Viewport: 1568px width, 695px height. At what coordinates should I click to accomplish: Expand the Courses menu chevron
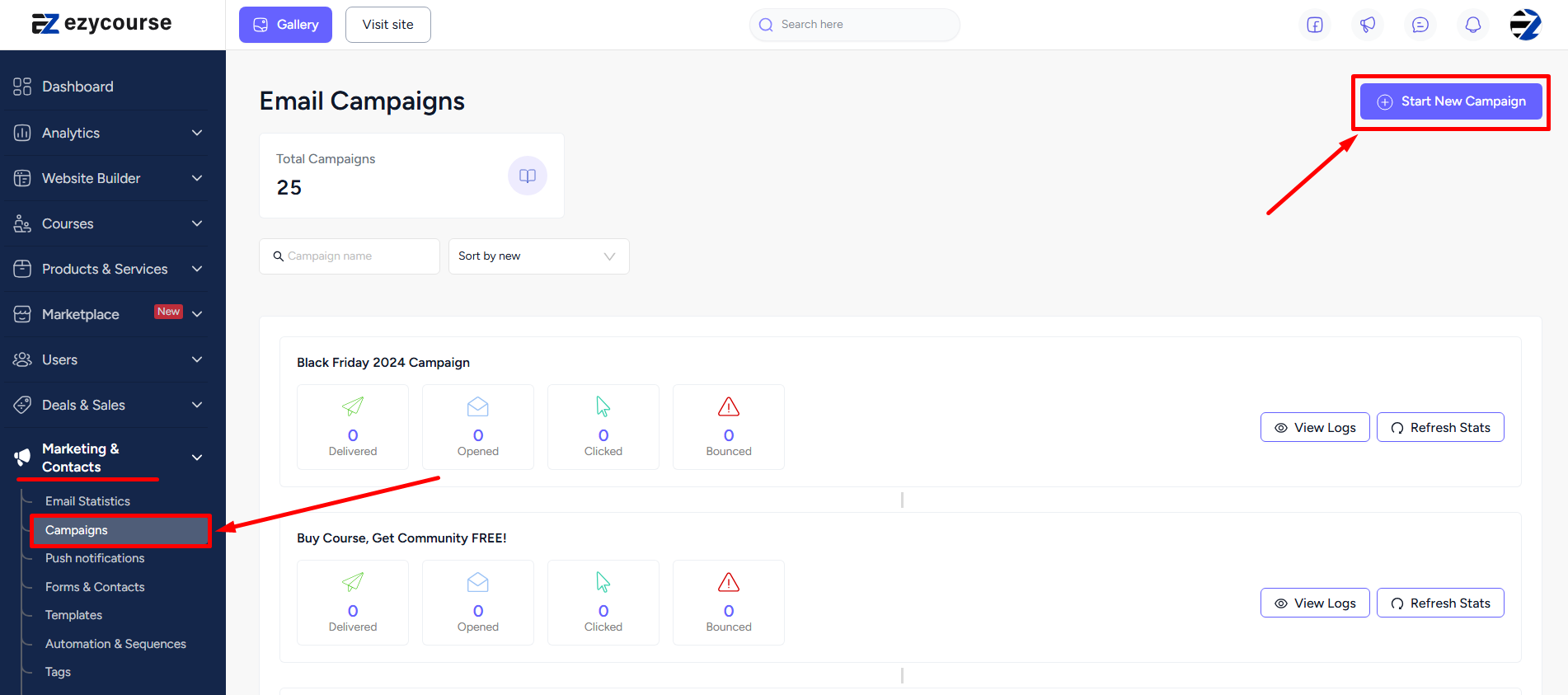(x=197, y=223)
